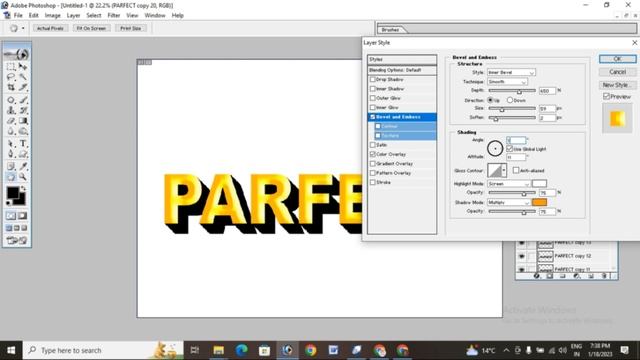Open the Filter menu
The width and height of the screenshot is (640, 360).
pos(114,16)
